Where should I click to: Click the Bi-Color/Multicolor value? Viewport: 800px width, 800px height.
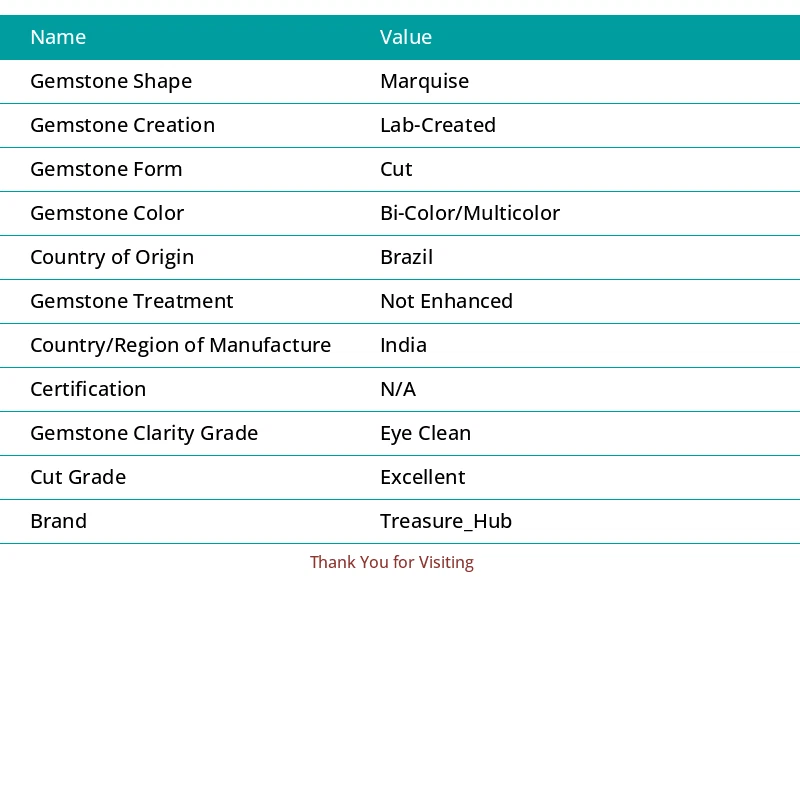pos(470,213)
